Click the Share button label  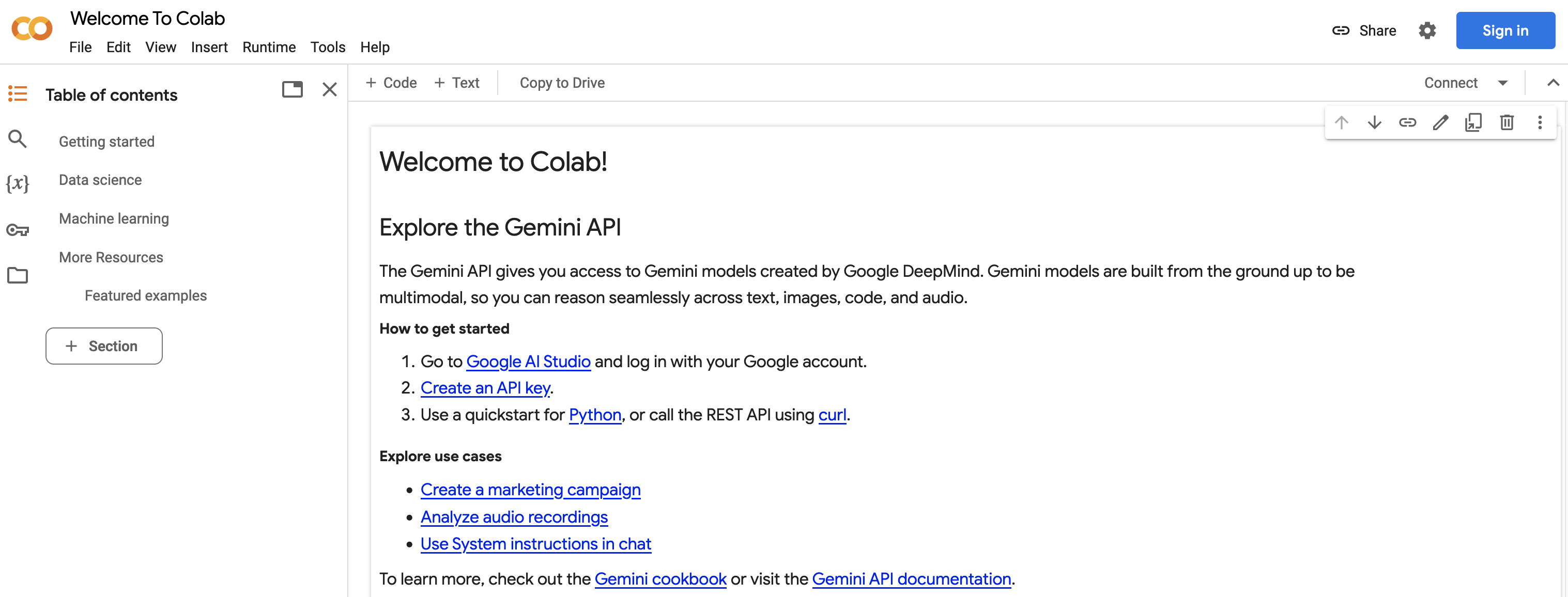click(1377, 30)
